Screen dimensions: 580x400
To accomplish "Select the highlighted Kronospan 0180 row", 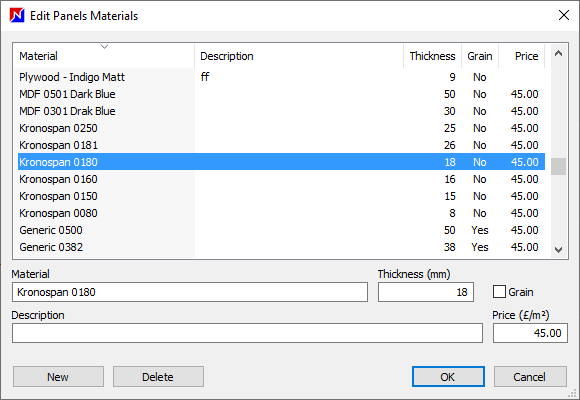I will click(281, 162).
